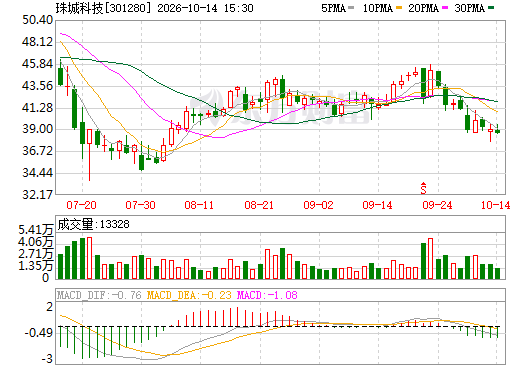
Task: Click the MACD_DIF:-0.76 indicator label
Action: pos(99,295)
